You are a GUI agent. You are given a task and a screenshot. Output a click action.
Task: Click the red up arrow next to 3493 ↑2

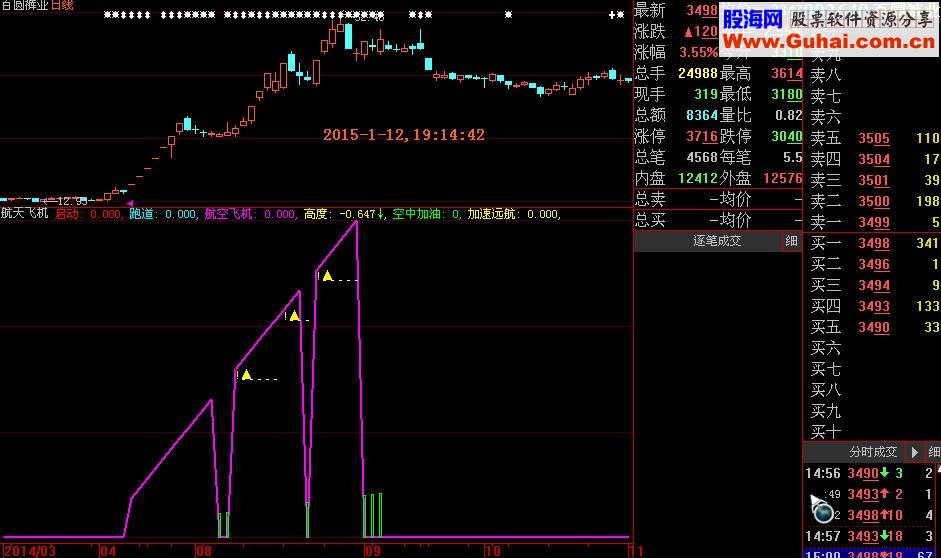tap(884, 494)
